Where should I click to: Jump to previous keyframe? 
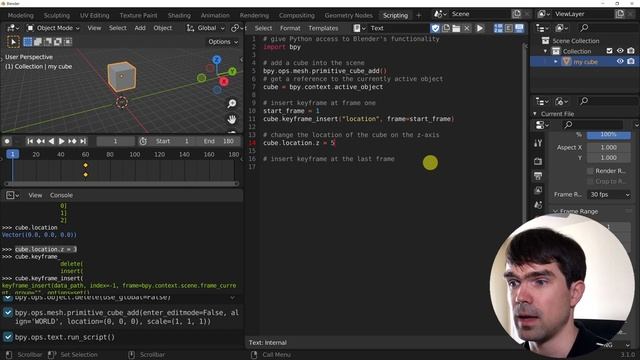(41, 141)
